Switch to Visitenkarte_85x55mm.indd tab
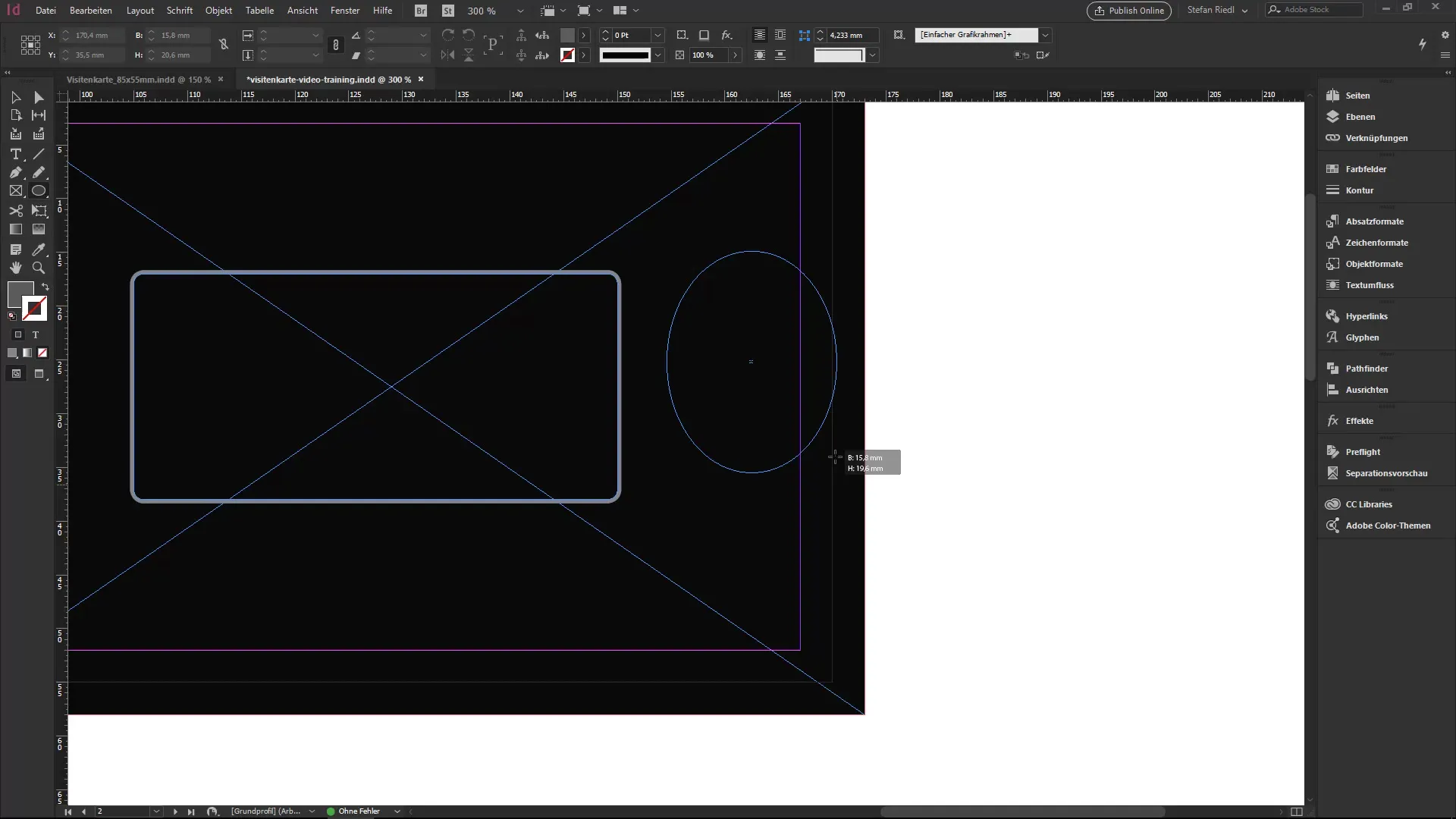The height and width of the screenshot is (819, 1456). [139, 79]
